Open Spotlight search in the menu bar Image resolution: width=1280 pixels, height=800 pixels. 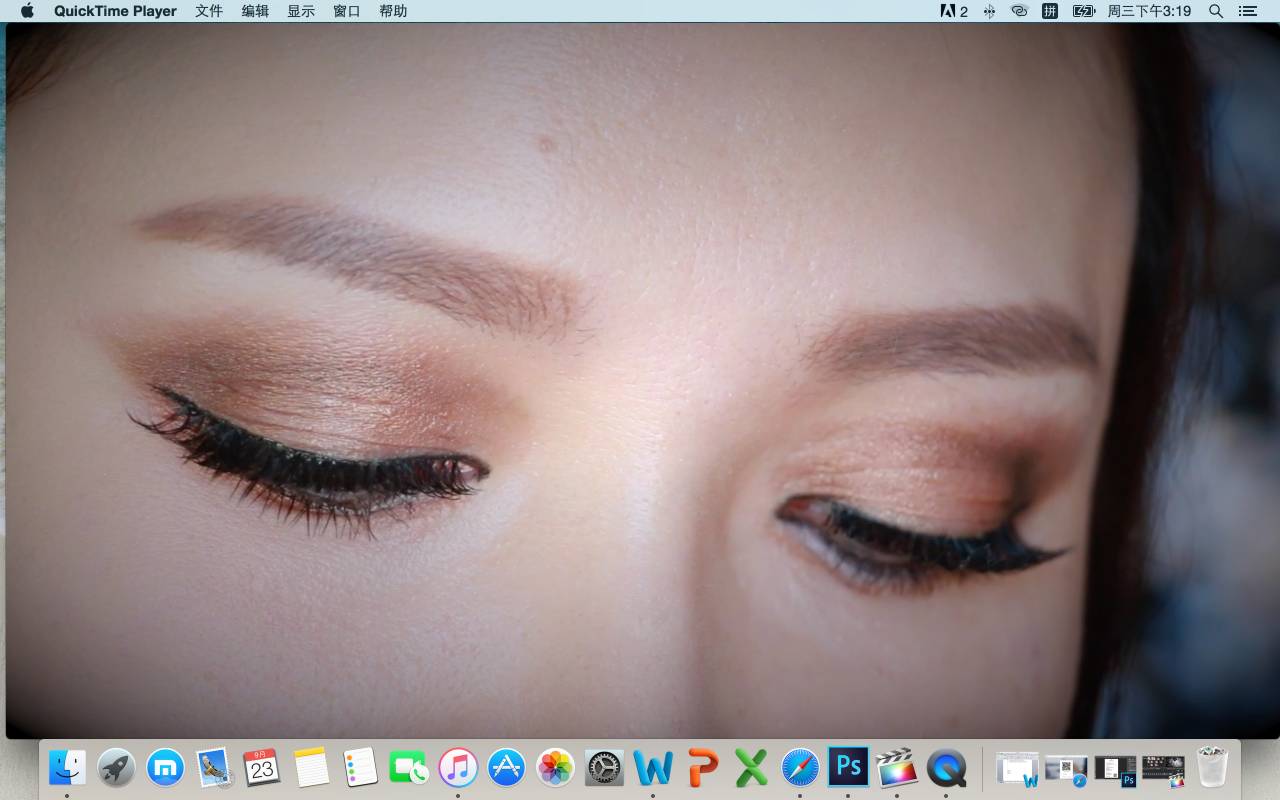1216,11
